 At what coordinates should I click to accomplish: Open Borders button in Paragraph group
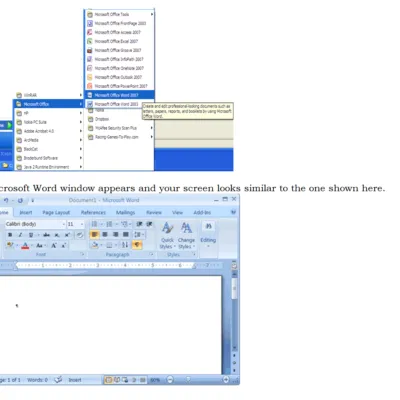point(109,245)
